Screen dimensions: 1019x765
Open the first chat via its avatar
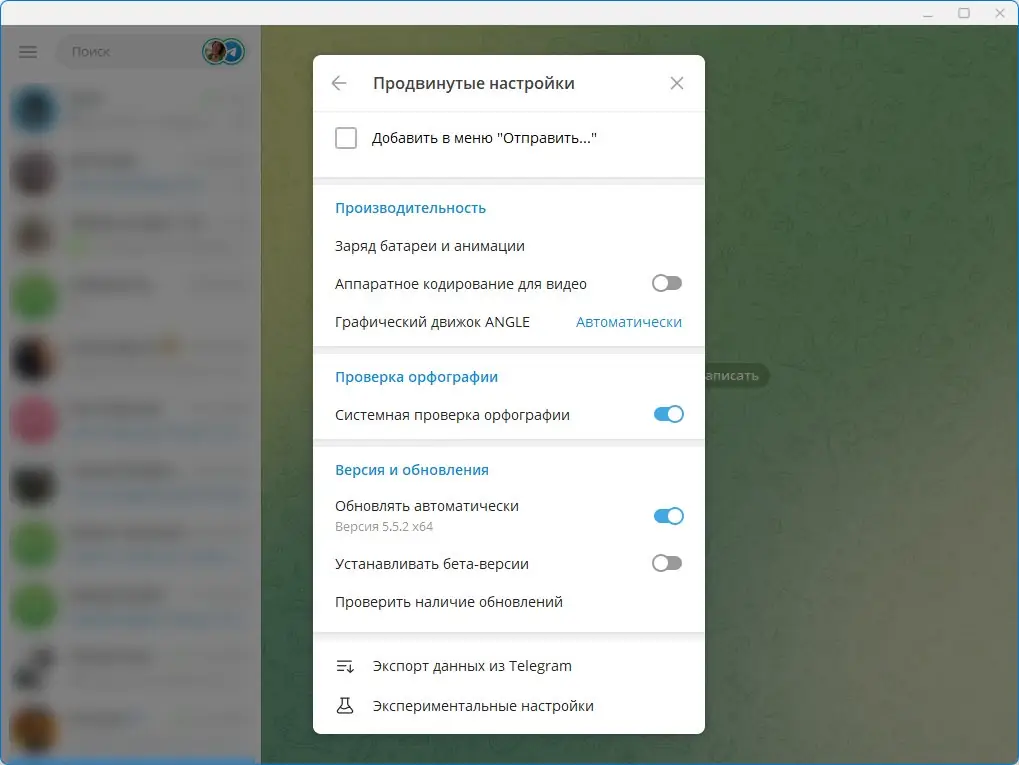coord(36,107)
